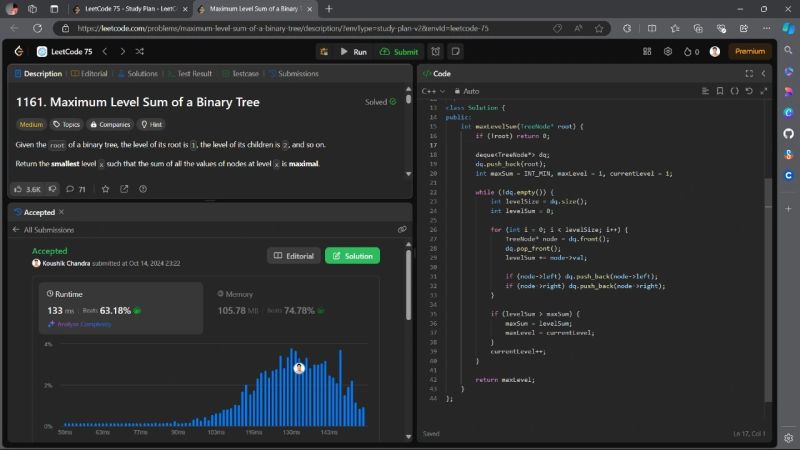
Task: Open the C++ language dropdown
Action: (433, 91)
